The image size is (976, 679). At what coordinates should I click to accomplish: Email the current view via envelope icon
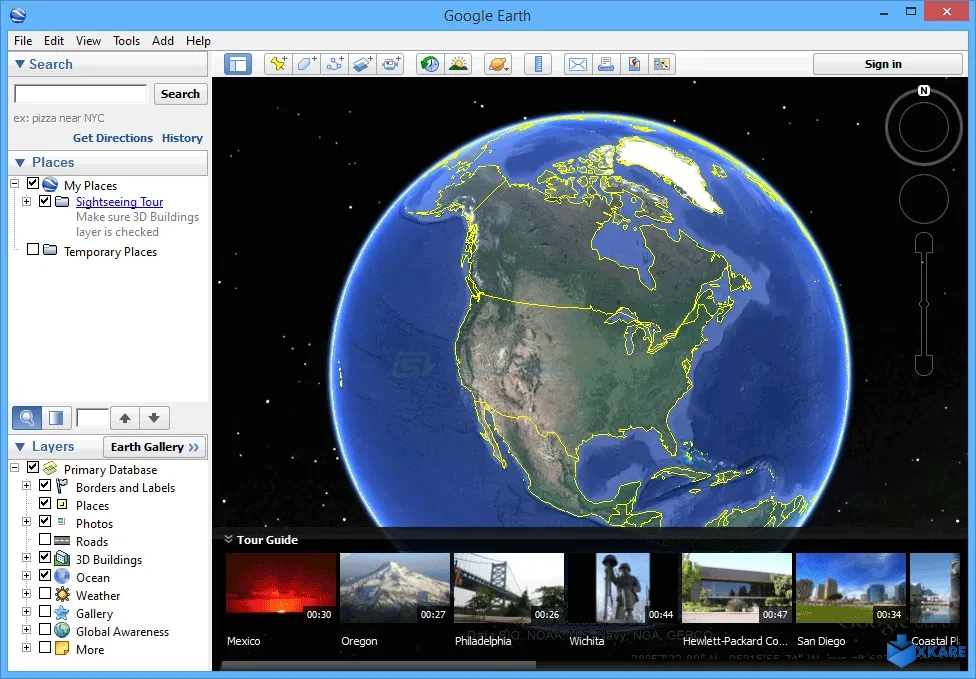(577, 63)
